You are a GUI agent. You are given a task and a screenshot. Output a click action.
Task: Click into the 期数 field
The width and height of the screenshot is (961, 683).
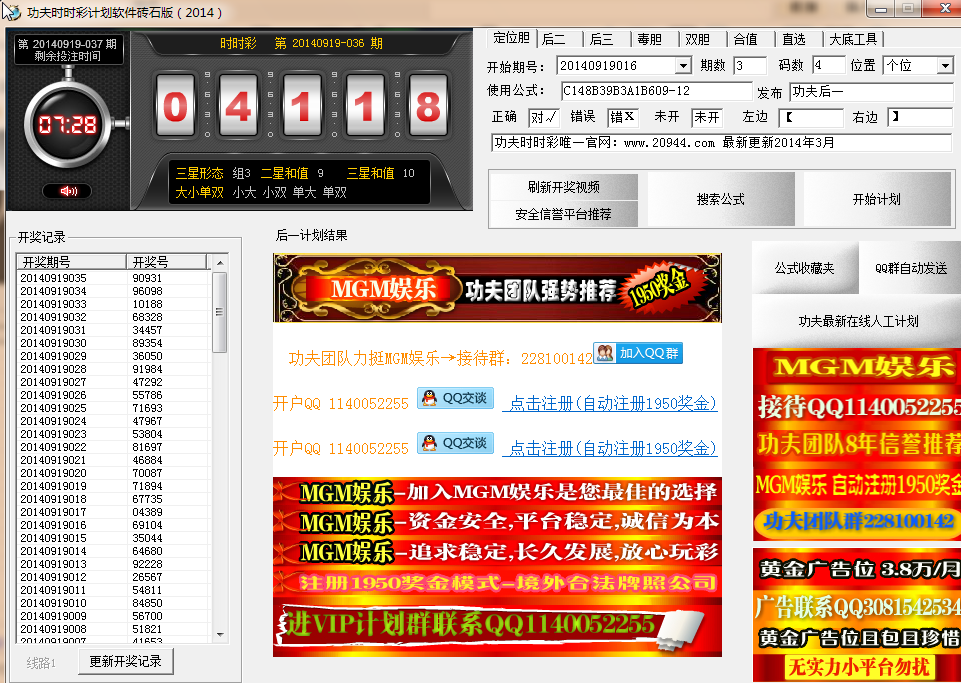750,66
